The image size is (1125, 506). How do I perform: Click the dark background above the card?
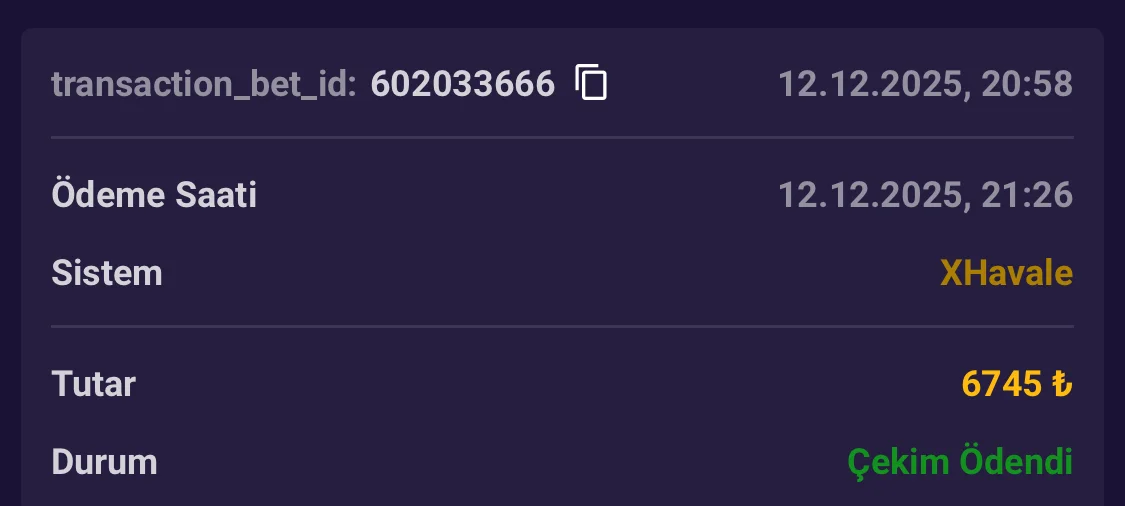562,12
